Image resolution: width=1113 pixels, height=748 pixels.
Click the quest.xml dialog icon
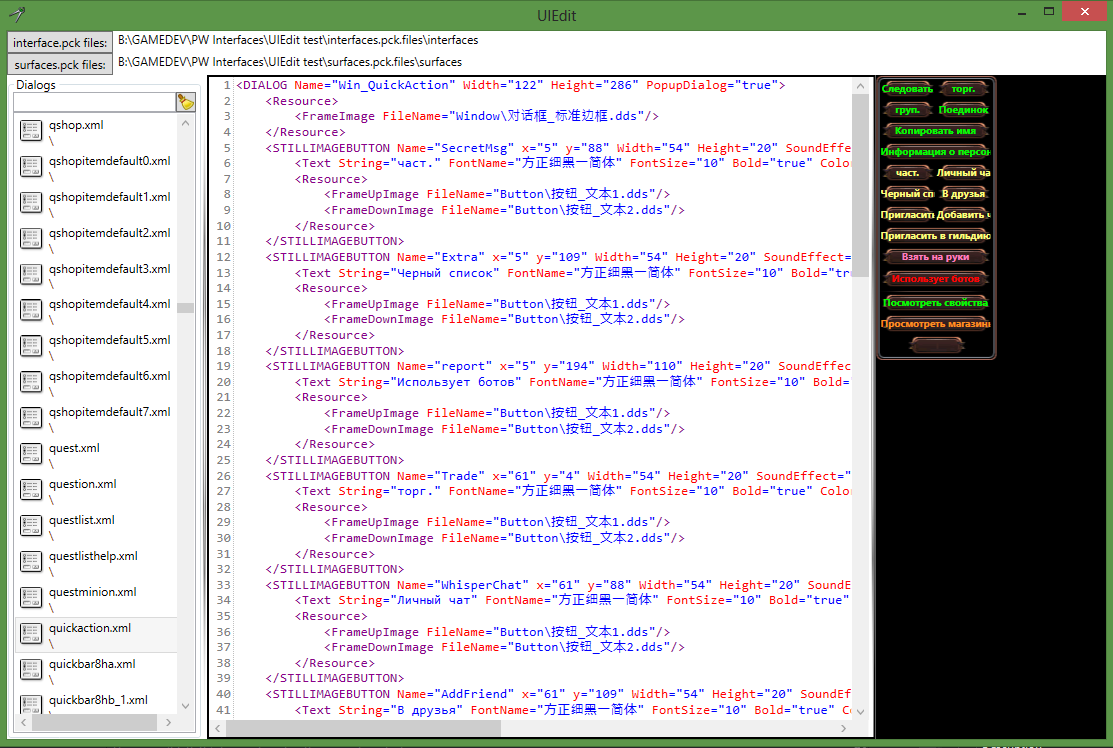coord(31,453)
